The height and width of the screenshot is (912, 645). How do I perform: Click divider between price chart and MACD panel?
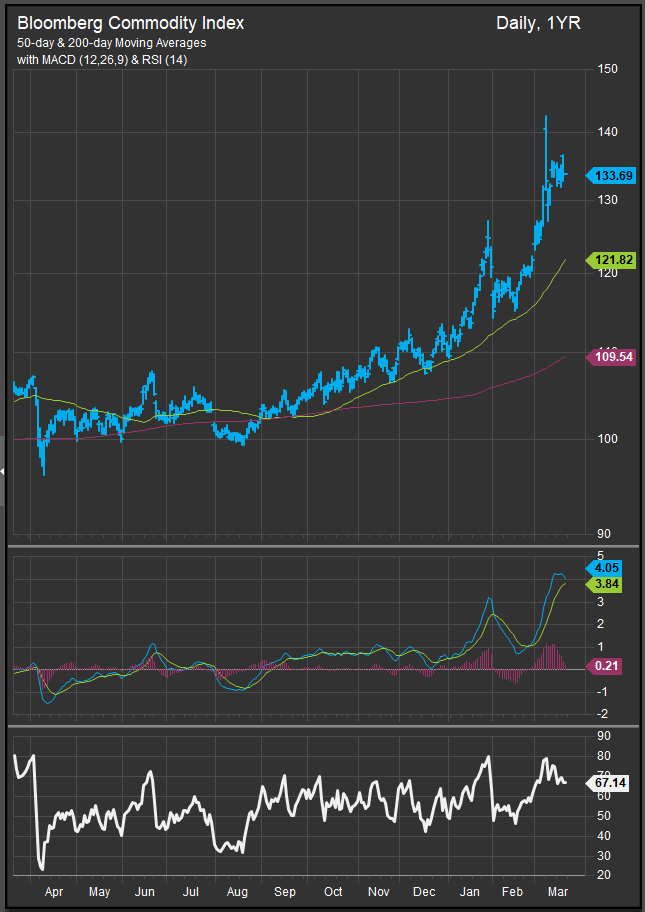point(322,545)
